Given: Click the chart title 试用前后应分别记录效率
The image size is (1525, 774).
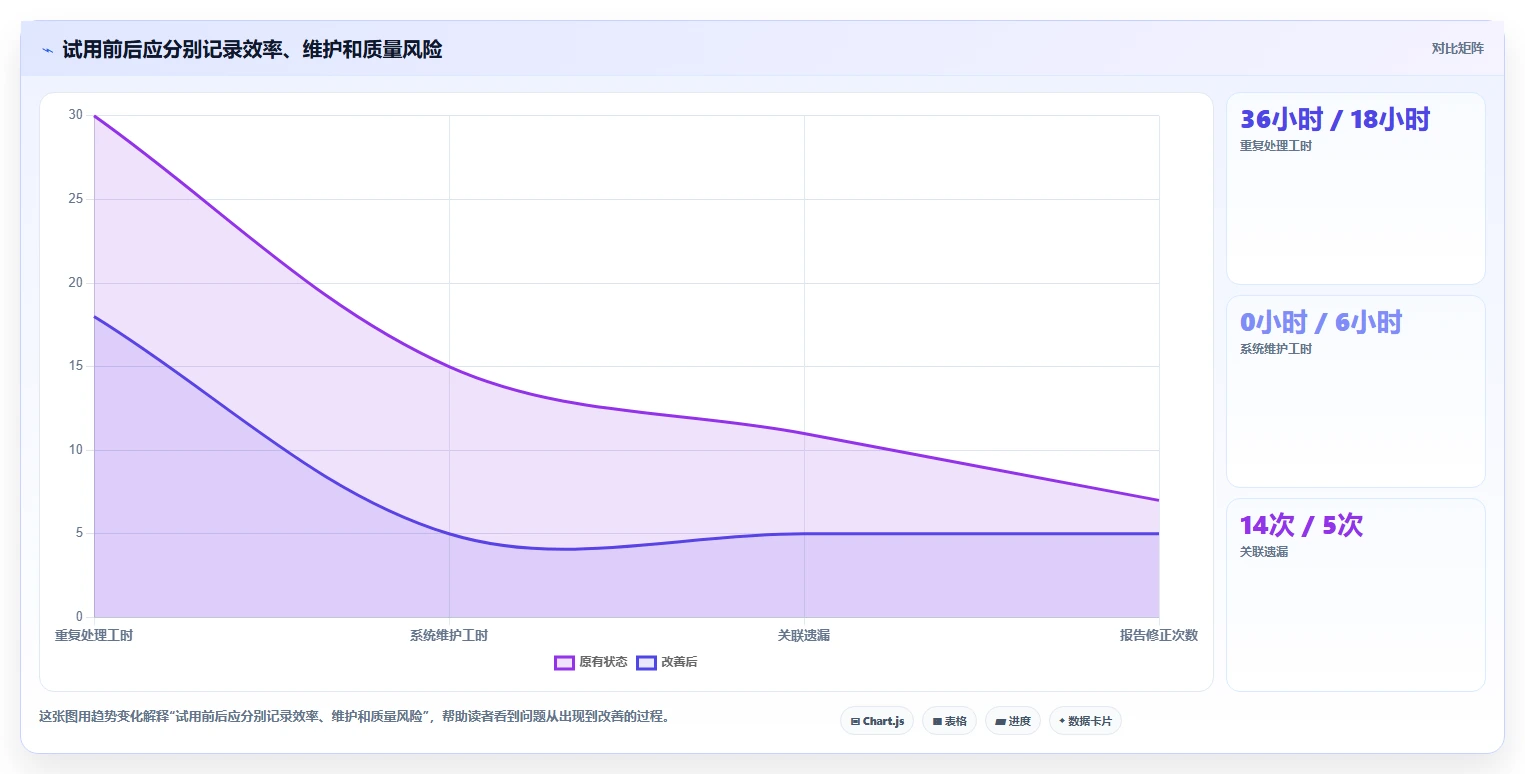Looking at the screenshot, I should pyautogui.click(x=252, y=49).
